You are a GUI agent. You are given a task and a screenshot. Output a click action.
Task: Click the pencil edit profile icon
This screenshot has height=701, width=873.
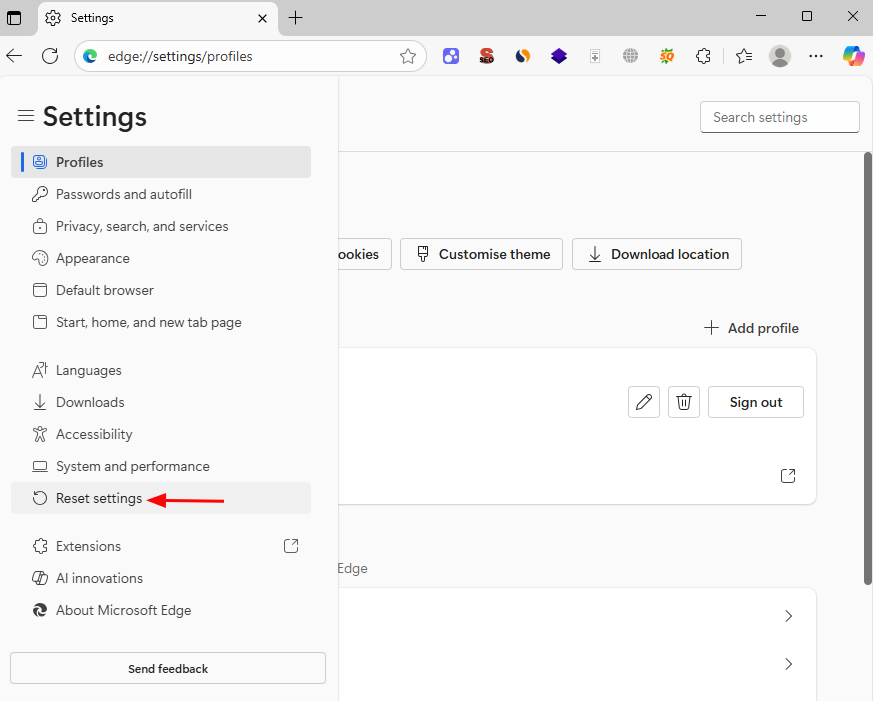point(644,402)
